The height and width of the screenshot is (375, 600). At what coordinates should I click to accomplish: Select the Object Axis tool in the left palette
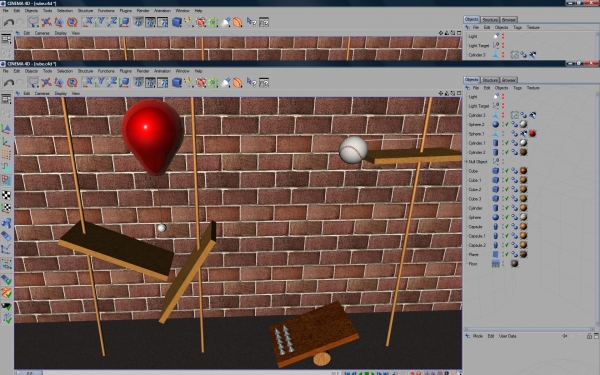click(6, 142)
